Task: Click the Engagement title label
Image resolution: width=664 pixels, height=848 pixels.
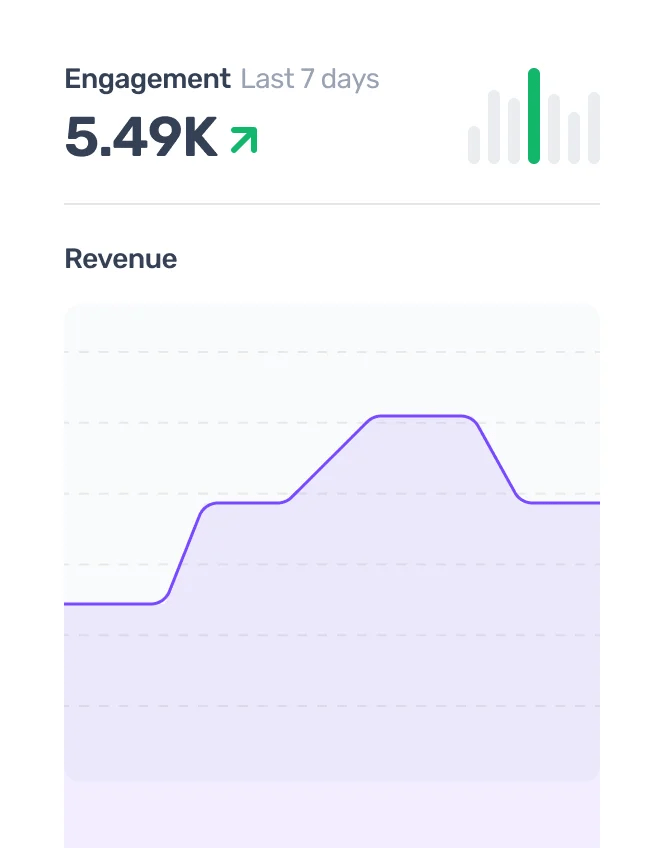Action: [147, 80]
